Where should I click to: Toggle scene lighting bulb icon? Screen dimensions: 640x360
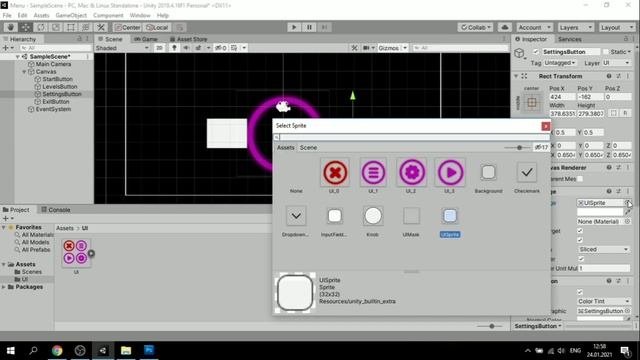coord(174,48)
